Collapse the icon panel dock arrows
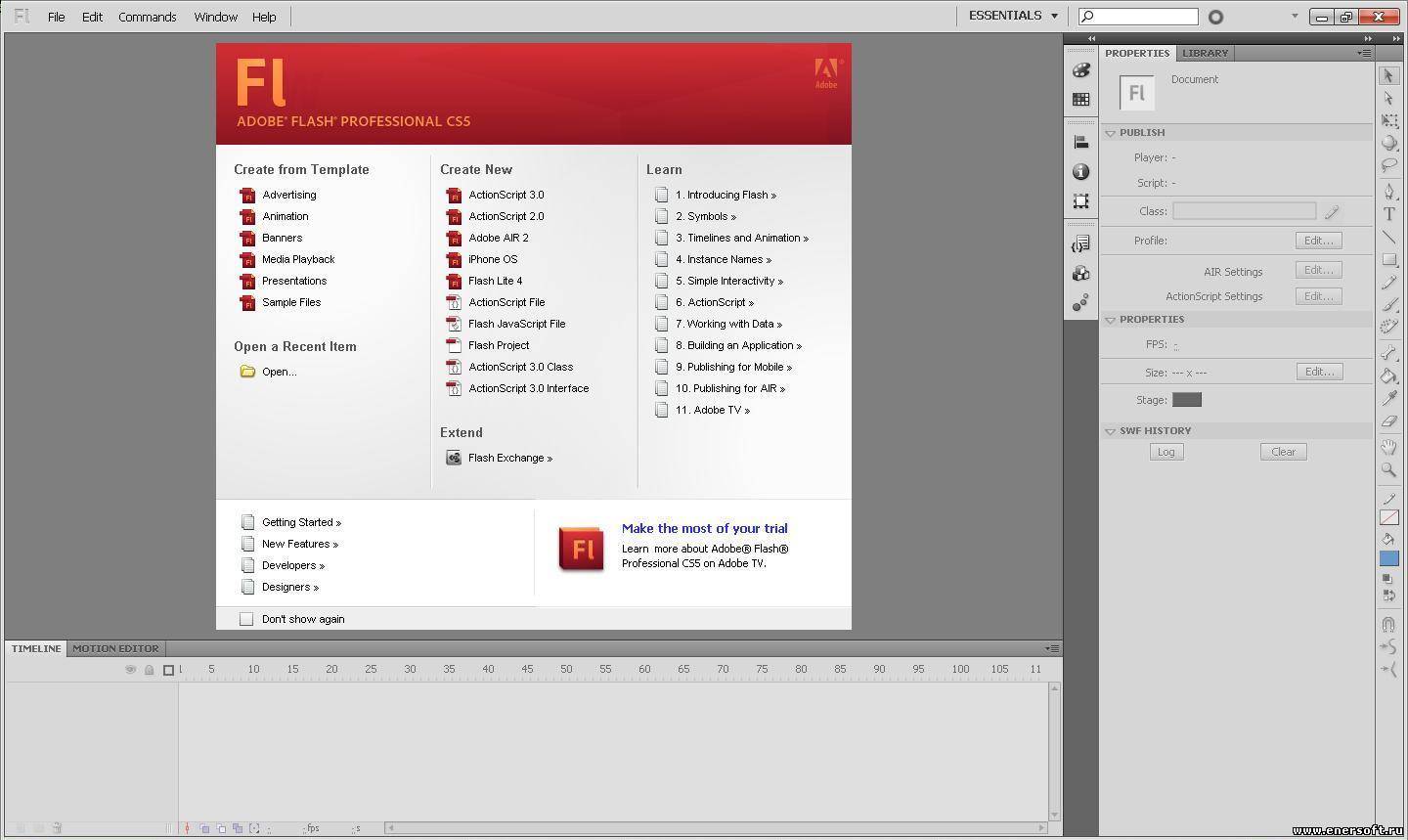 (1091, 39)
